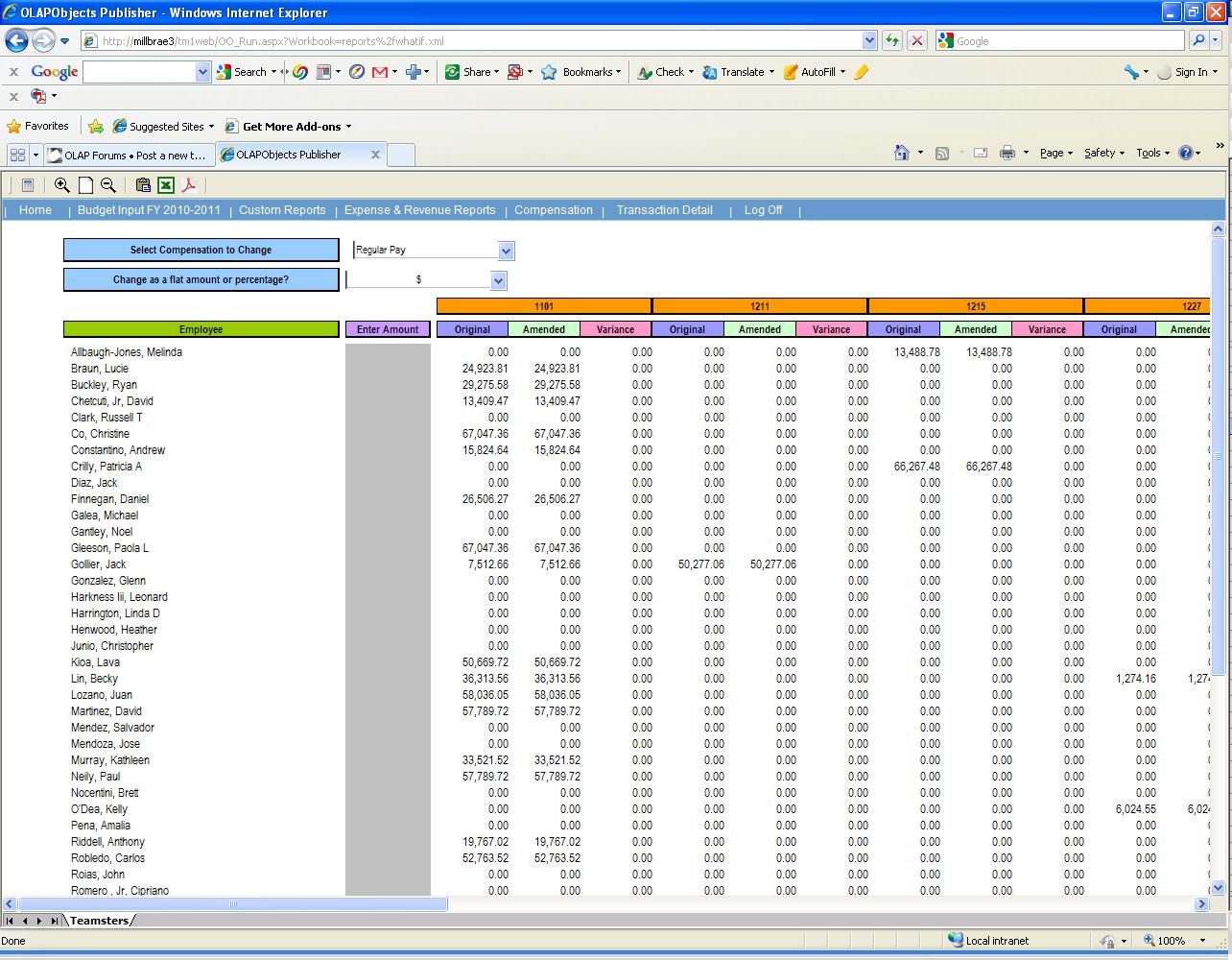Open the Tools menu dropdown
This screenshot has width=1232, height=960.
point(1153,153)
